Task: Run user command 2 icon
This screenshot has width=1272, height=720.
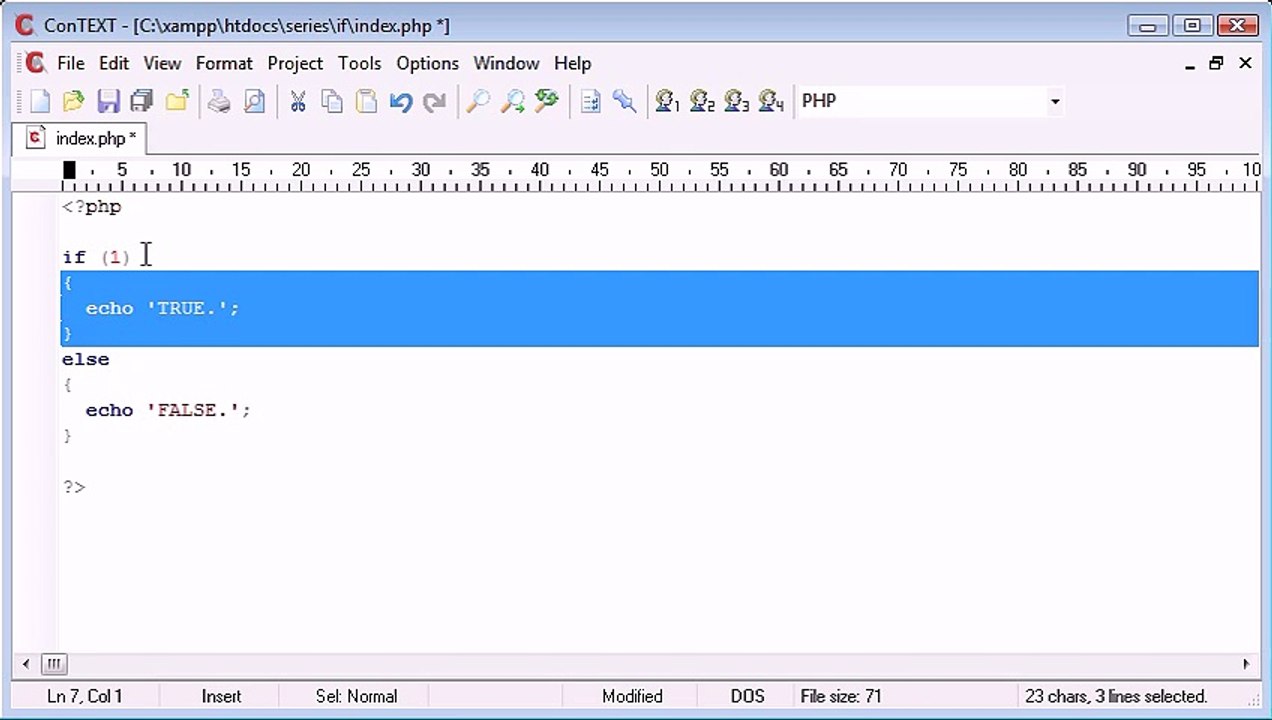Action: [x=702, y=101]
